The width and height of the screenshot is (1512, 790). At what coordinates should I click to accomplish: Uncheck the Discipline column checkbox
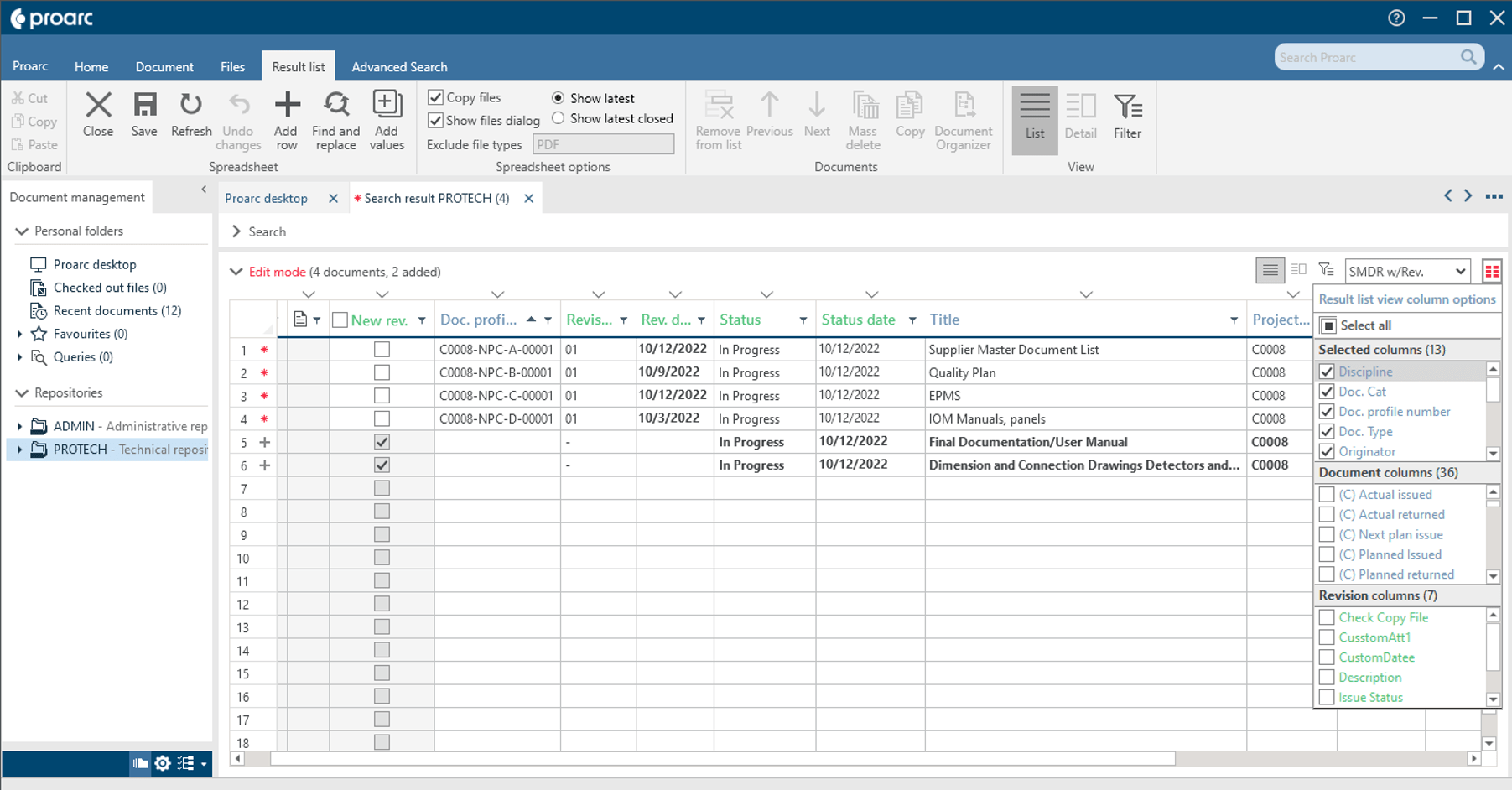click(x=1327, y=372)
